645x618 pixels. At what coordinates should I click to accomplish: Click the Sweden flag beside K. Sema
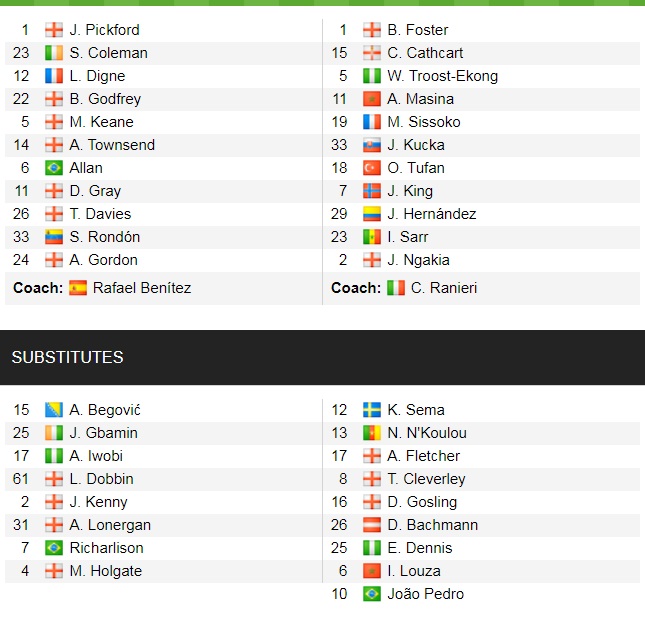372,410
